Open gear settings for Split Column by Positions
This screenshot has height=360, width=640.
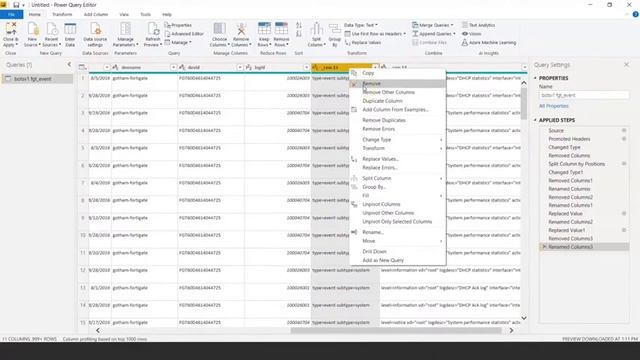tap(624, 164)
